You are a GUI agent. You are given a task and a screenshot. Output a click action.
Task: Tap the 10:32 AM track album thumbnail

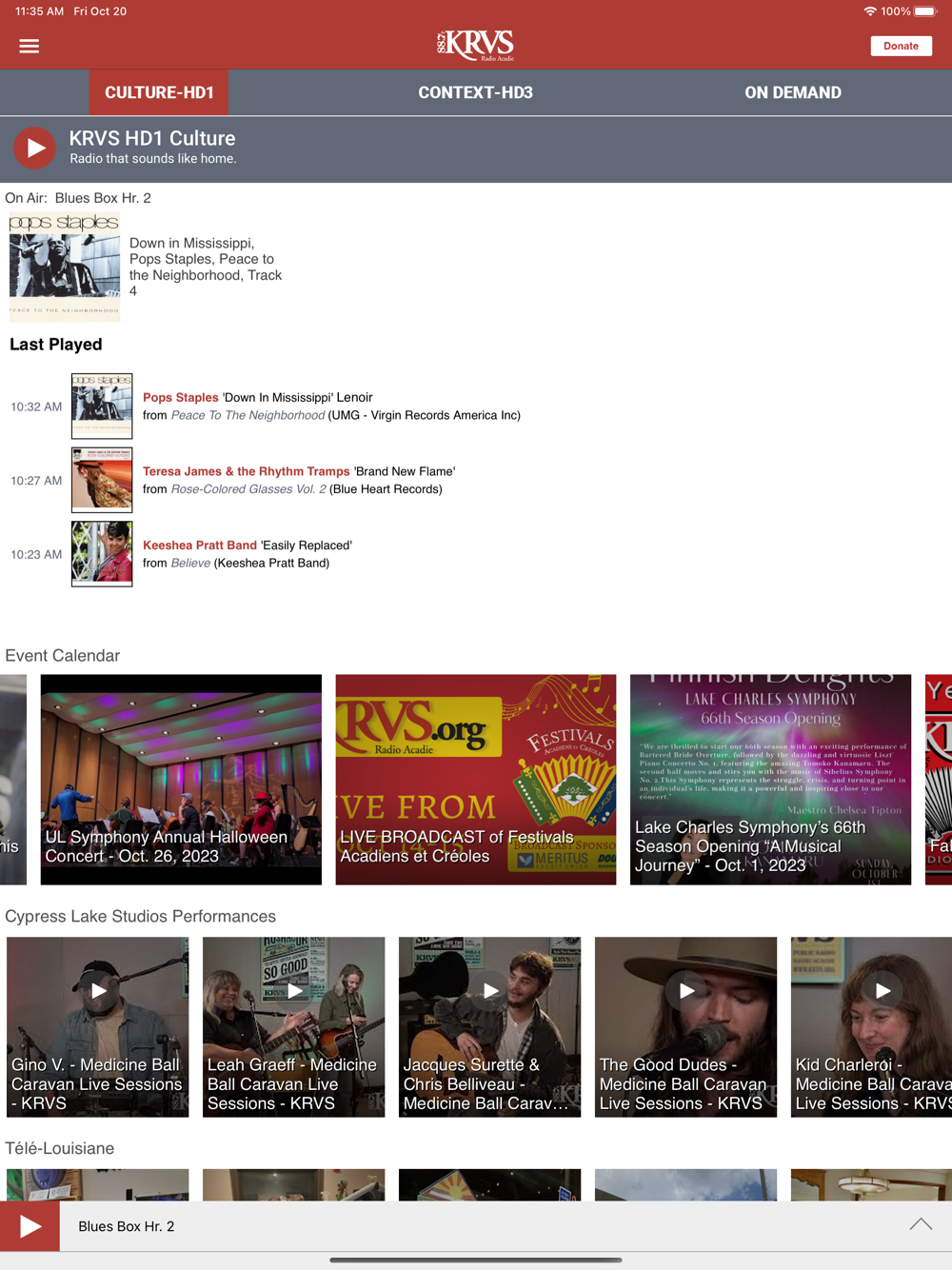click(x=102, y=406)
